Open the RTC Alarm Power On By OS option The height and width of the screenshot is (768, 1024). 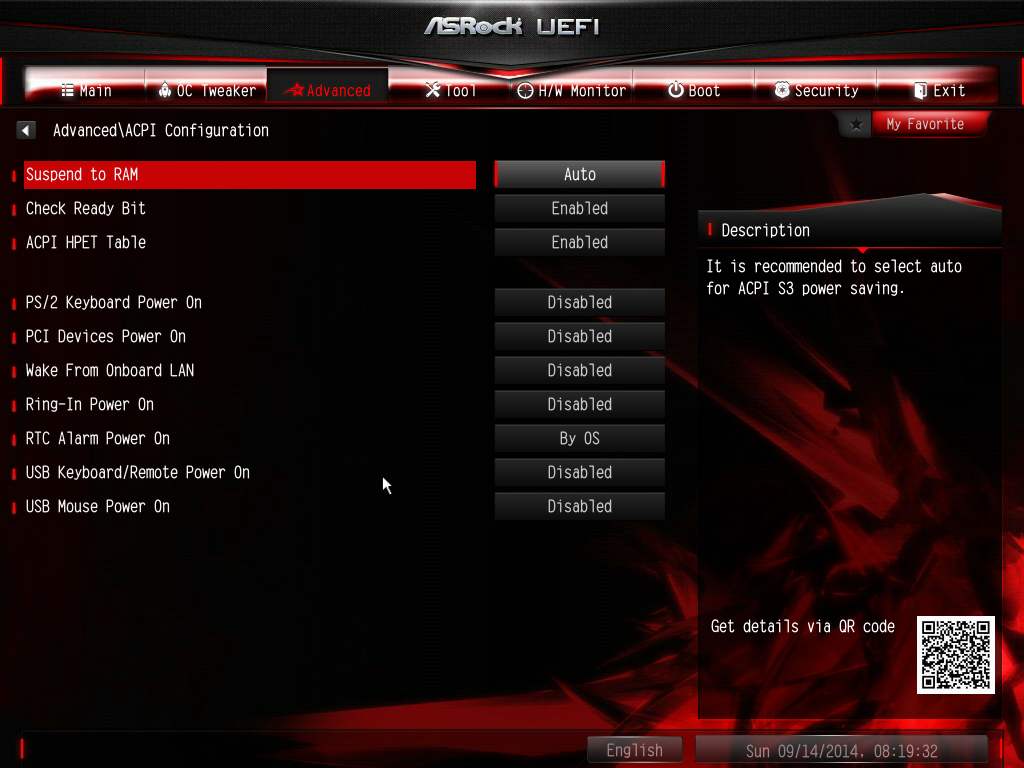click(579, 438)
